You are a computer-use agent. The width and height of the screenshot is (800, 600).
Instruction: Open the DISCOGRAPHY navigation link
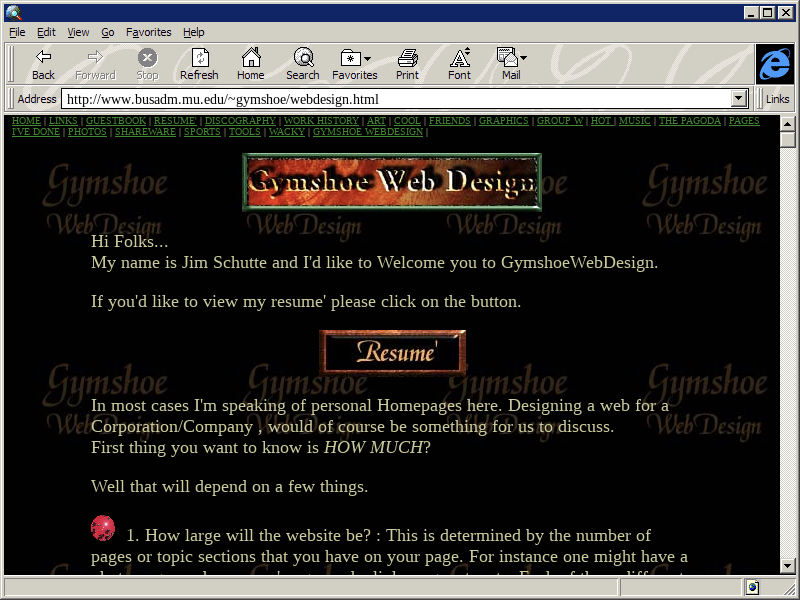[x=240, y=121]
